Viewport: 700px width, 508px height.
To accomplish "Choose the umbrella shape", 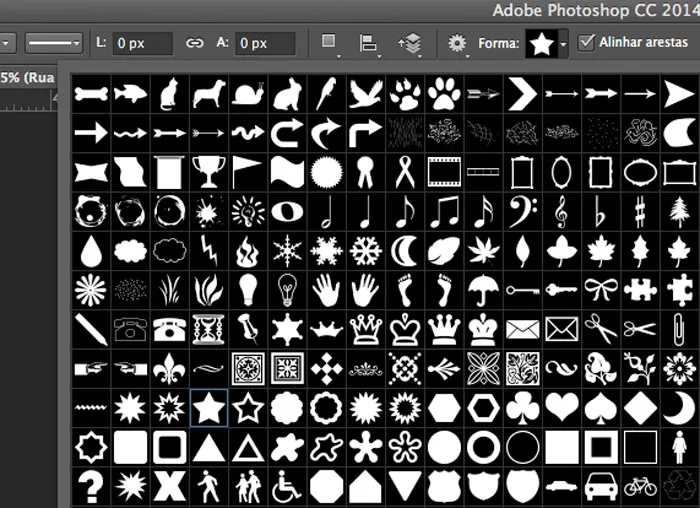I will (x=483, y=290).
